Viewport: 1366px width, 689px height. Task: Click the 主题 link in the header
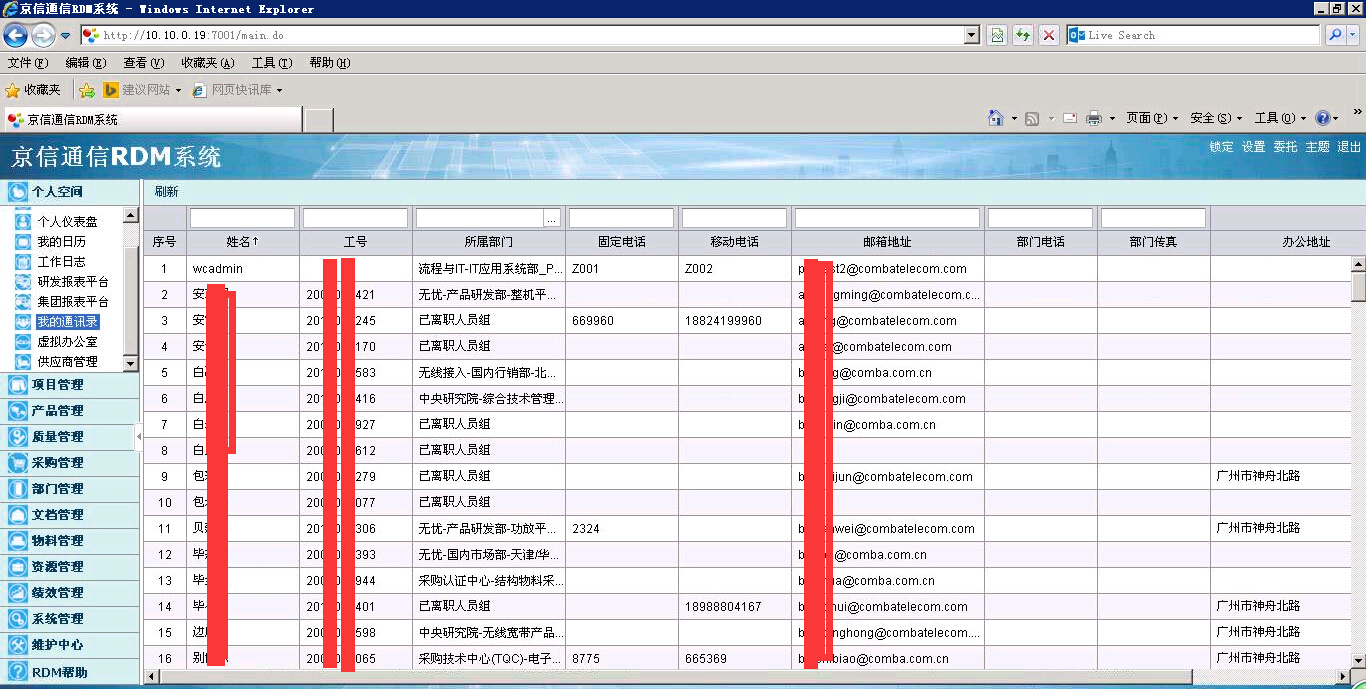coord(1317,147)
